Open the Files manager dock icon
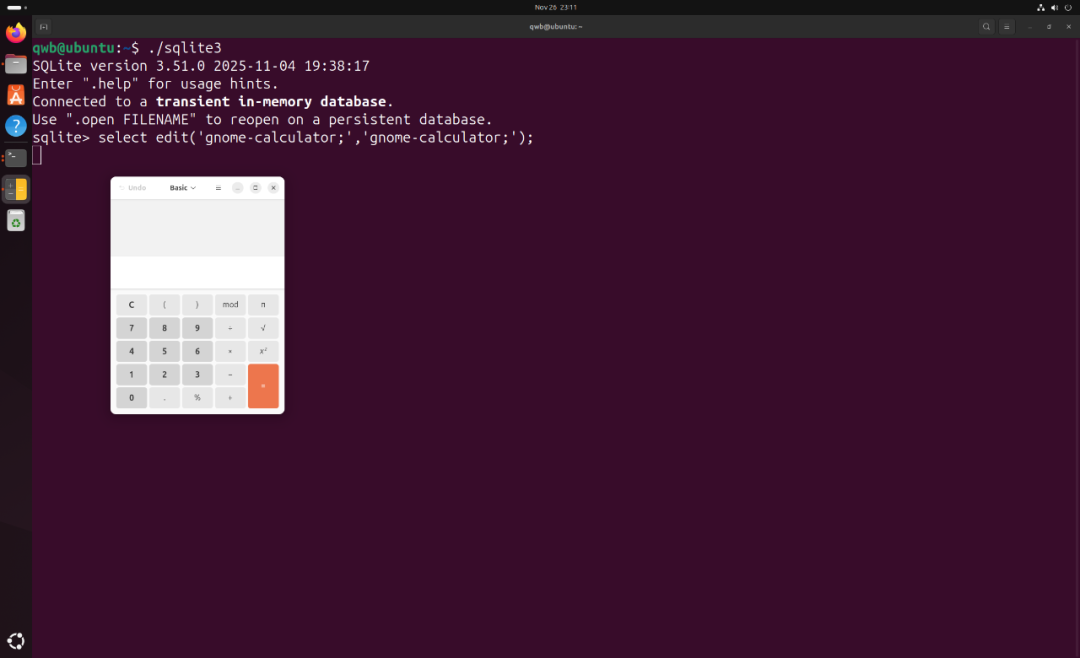The image size is (1080, 658). (x=16, y=64)
